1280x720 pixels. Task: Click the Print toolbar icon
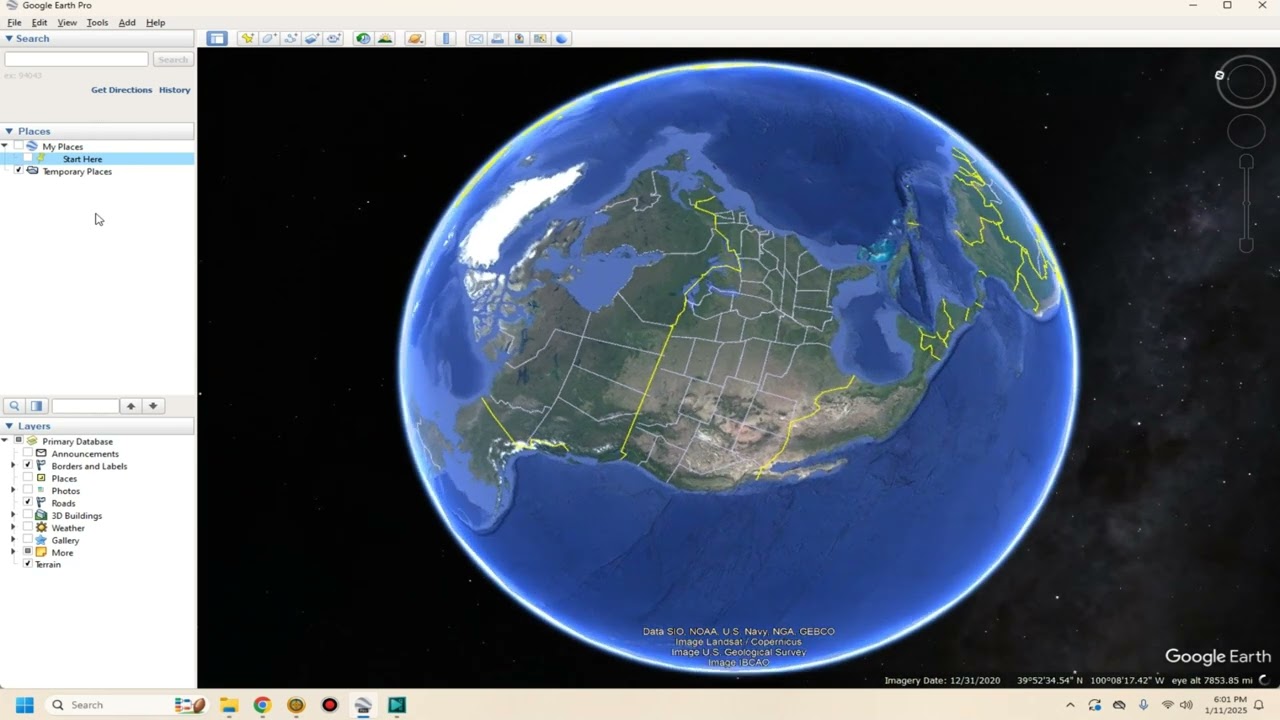[497, 38]
